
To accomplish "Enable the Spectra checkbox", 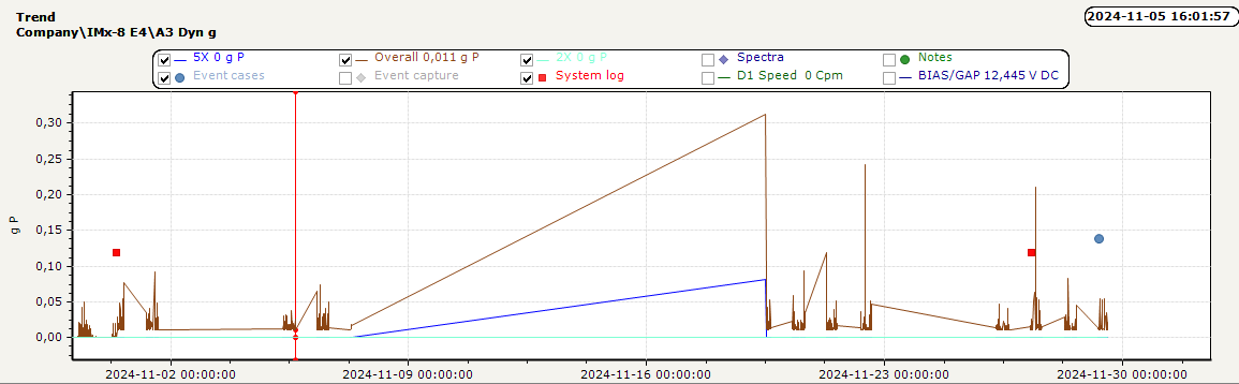I will pyautogui.click(x=708, y=59).
